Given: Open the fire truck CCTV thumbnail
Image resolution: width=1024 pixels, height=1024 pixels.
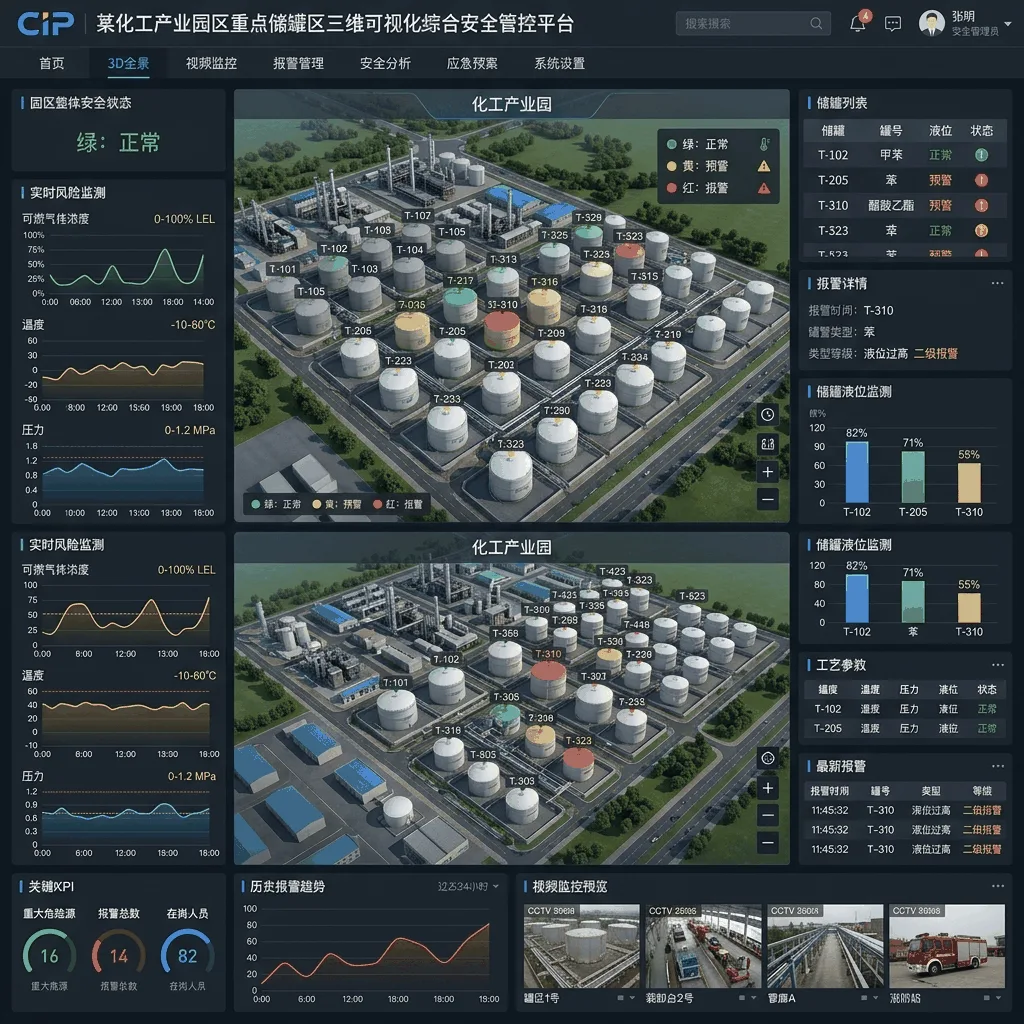Looking at the screenshot, I should tap(947, 946).
